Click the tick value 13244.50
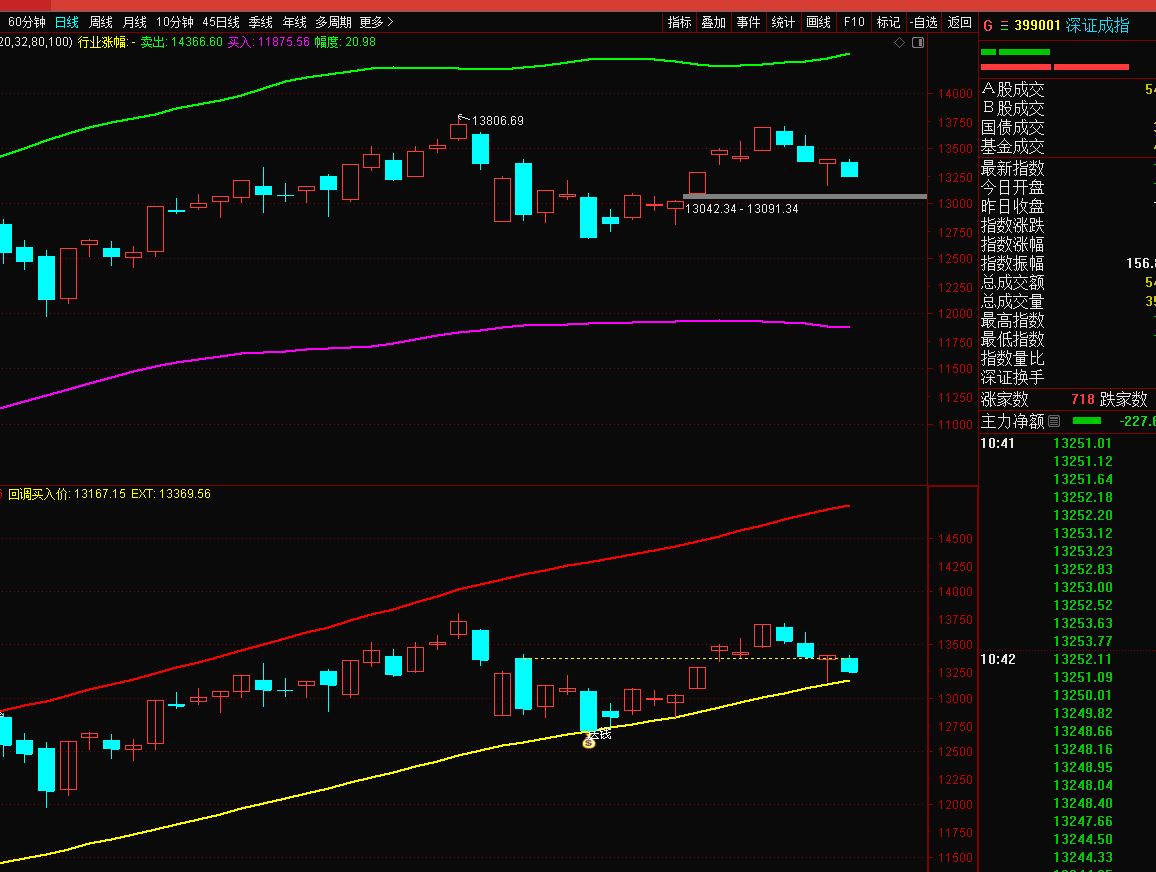1156x872 pixels. (x=1082, y=840)
